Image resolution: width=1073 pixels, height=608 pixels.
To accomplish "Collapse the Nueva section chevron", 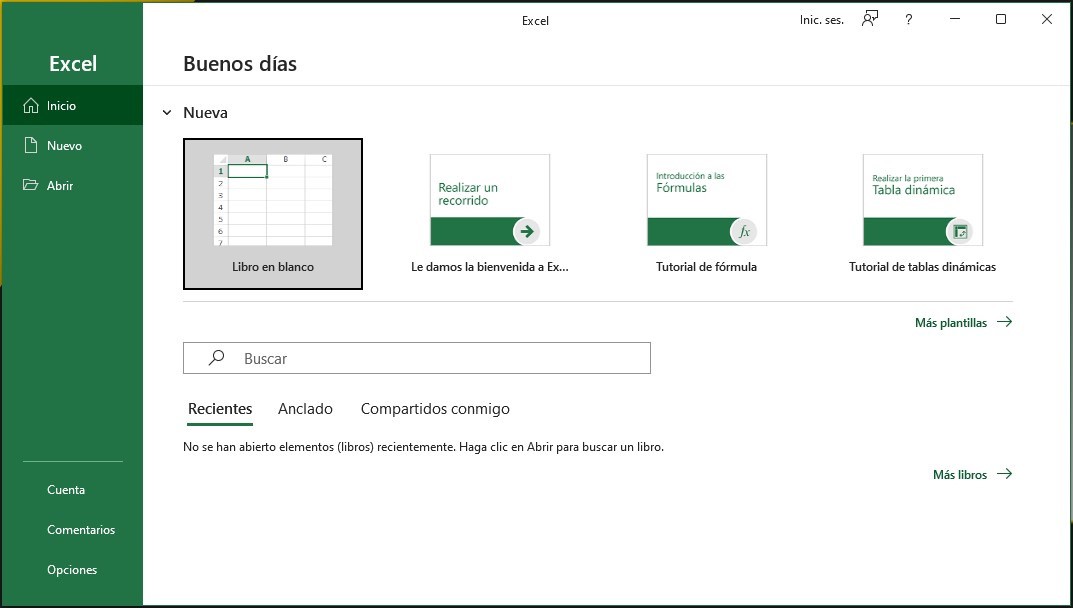I will click(167, 113).
